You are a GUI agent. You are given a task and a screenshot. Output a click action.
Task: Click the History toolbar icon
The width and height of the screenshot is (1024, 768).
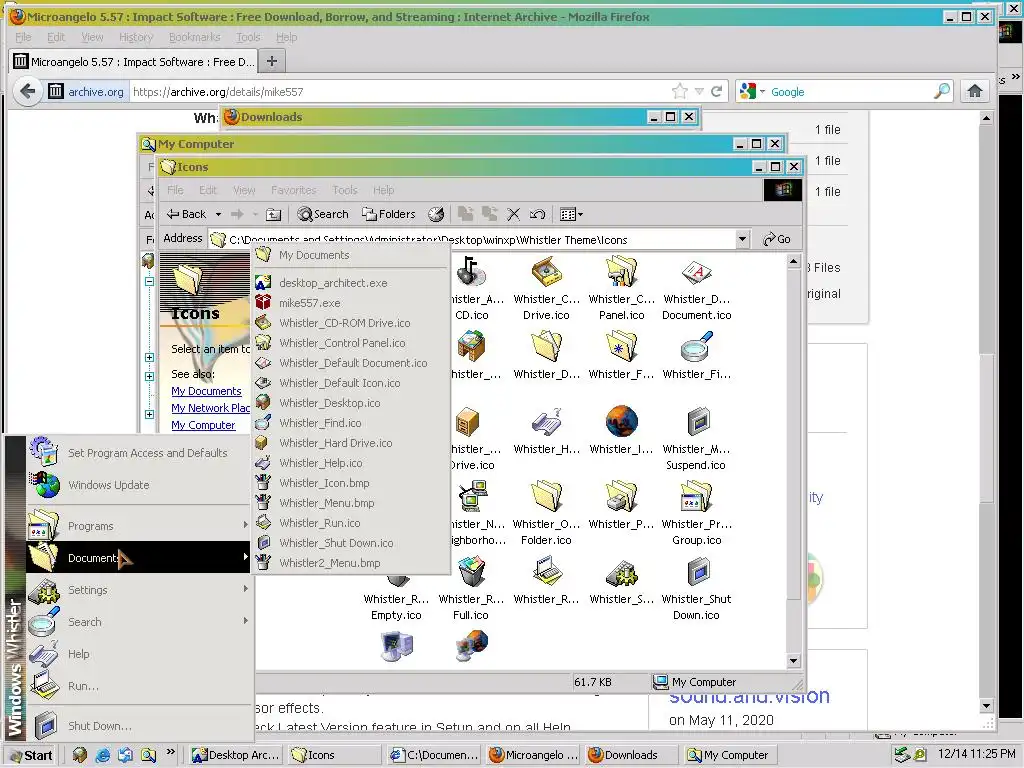(436, 214)
